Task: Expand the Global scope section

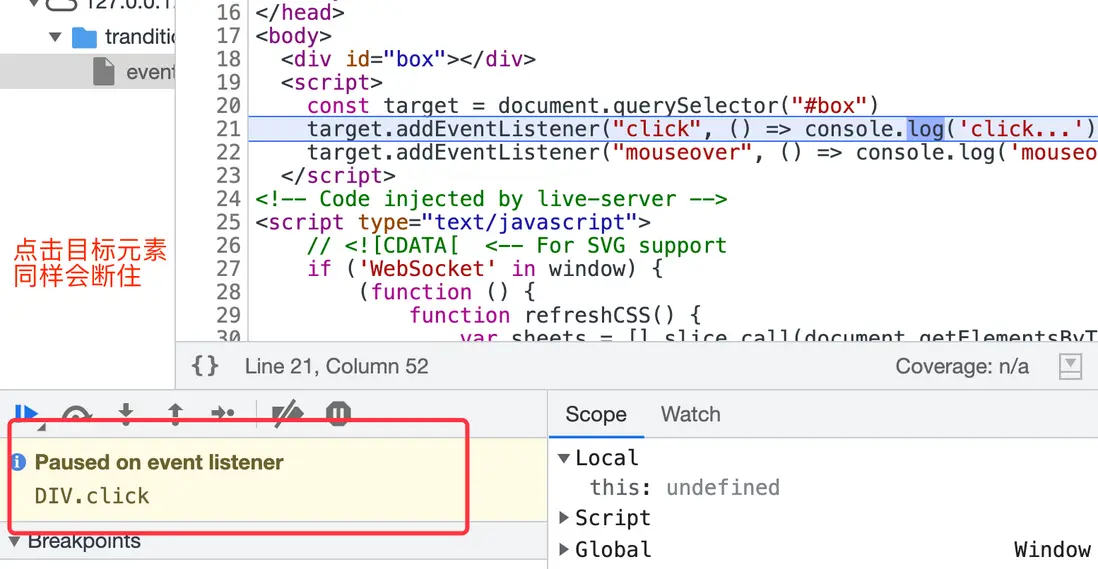Action: tap(564, 550)
